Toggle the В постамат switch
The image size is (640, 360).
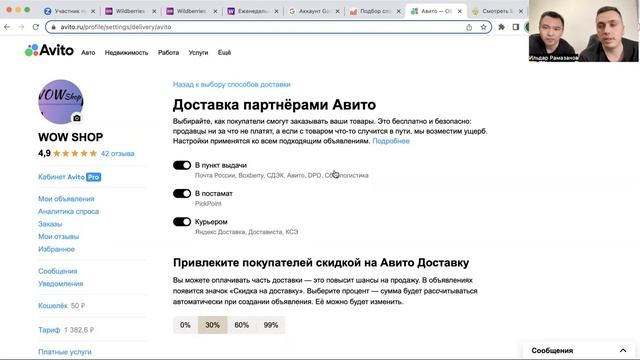pos(182,193)
